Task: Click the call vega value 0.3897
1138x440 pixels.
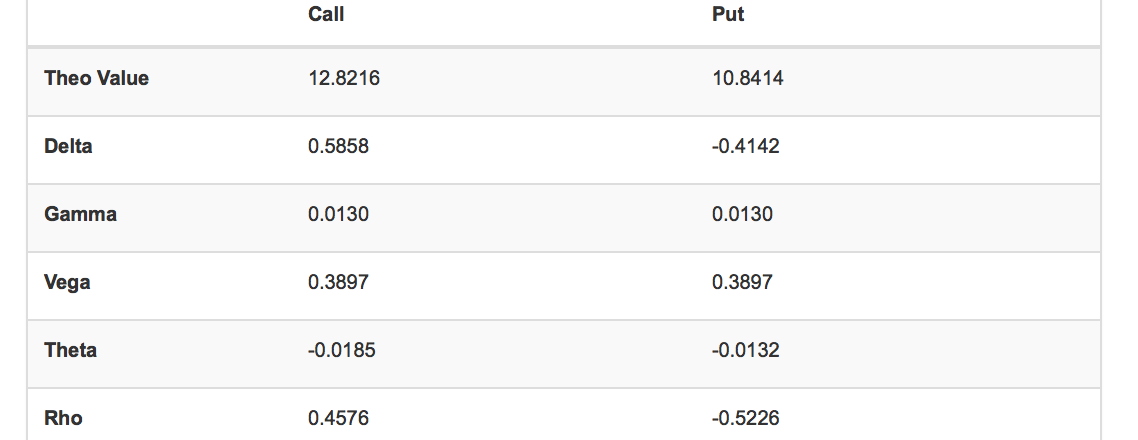Action: tap(339, 282)
